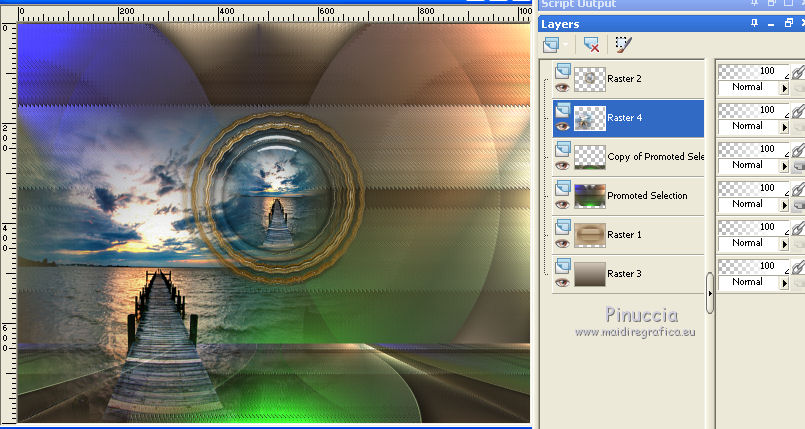Click layer type icon of Promoted Selection
Viewport: 805px width, 429px height.
[x=563, y=187]
